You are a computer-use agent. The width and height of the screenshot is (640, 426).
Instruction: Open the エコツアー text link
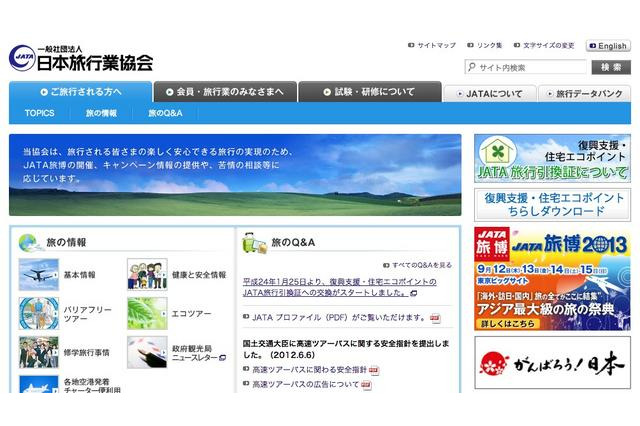coord(191,313)
